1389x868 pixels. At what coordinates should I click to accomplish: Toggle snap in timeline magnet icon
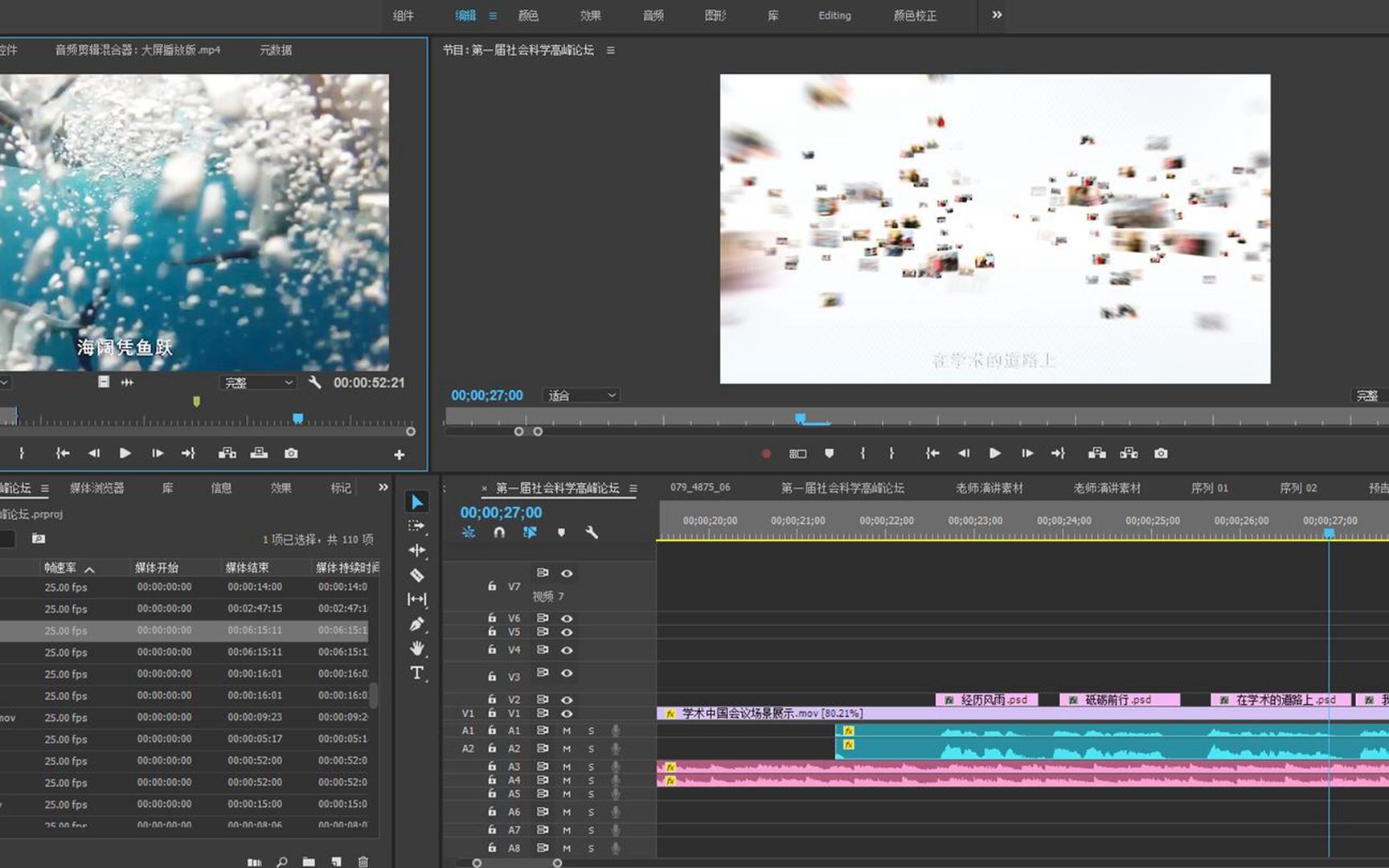click(x=499, y=533)
